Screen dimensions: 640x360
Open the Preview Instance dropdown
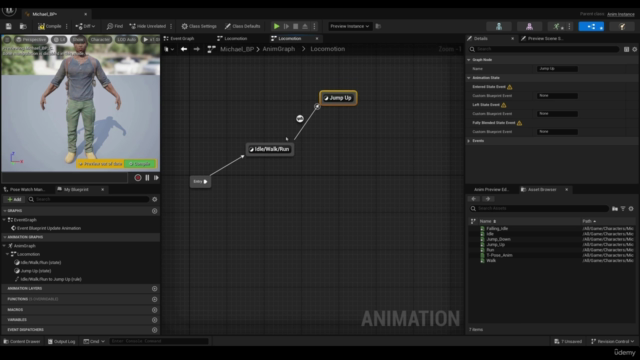point(349,26)
